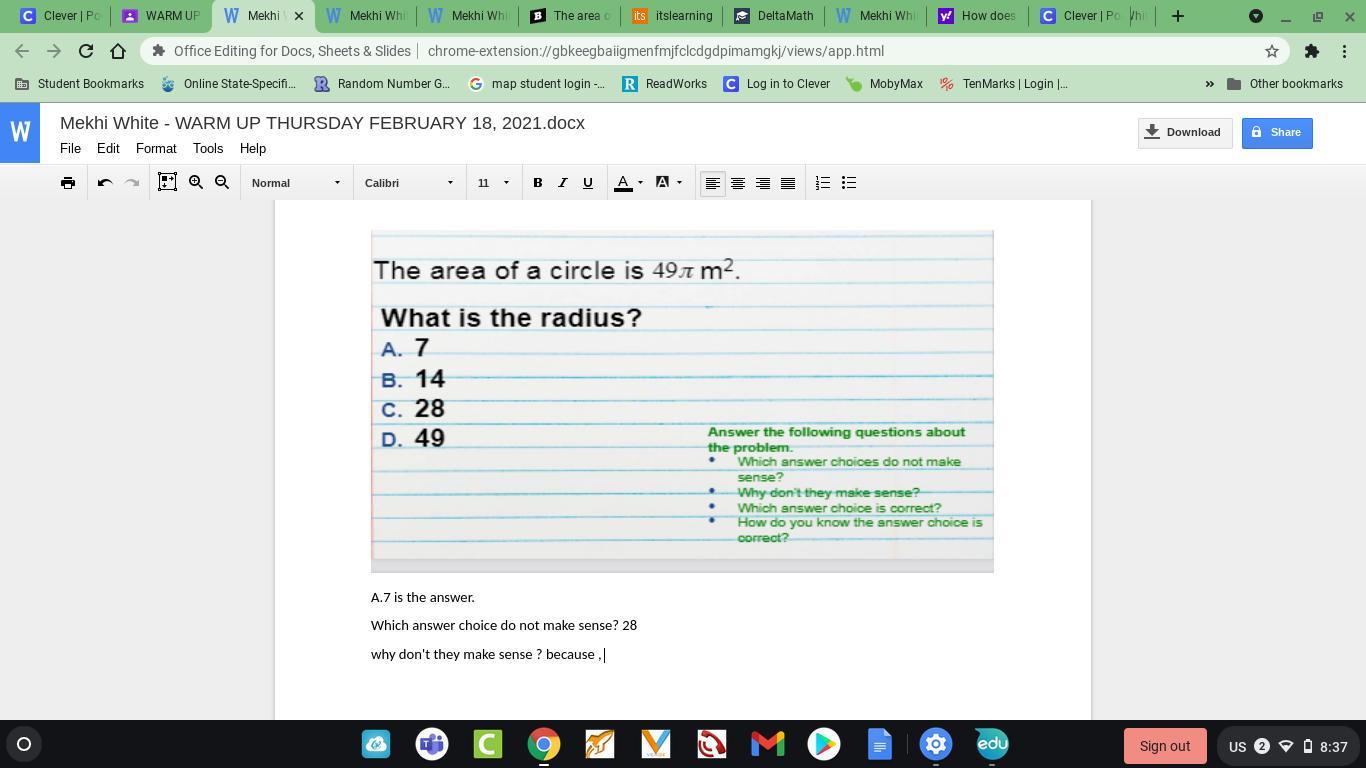Insert a numbered list

[x=823, y=183]
